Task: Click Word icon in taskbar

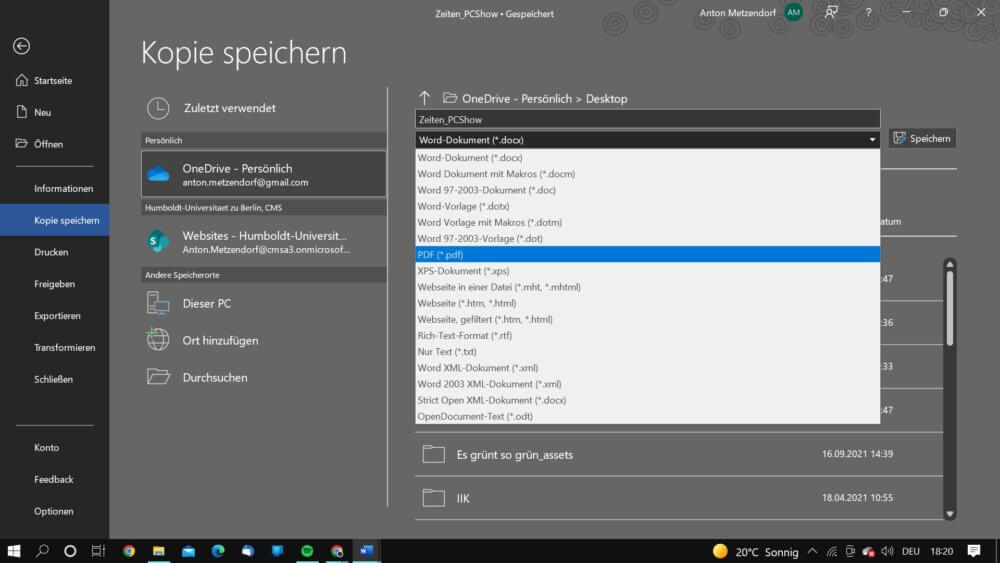Action: [x=367, y=551]
